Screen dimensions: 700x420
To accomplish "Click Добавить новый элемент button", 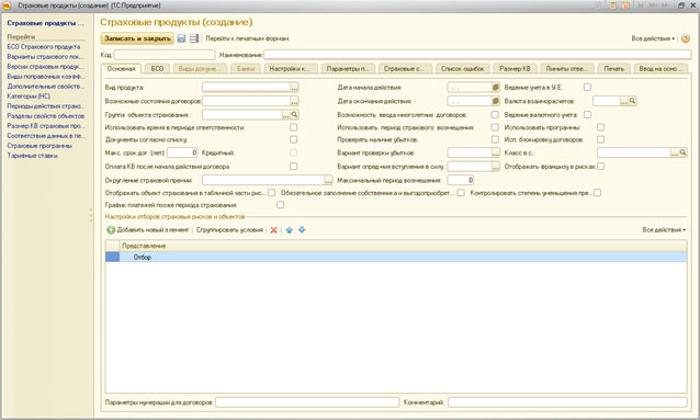I will point(148,230).
